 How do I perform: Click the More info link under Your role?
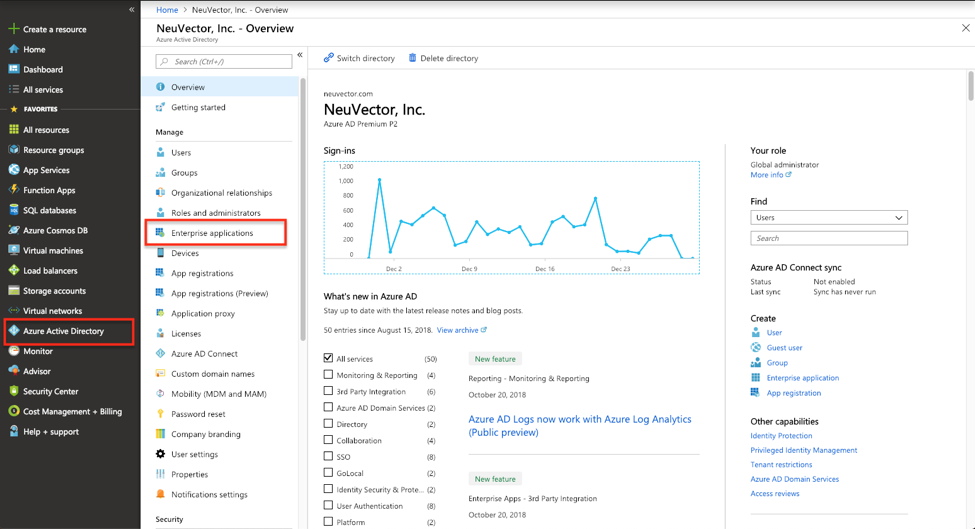coord(770,175)
